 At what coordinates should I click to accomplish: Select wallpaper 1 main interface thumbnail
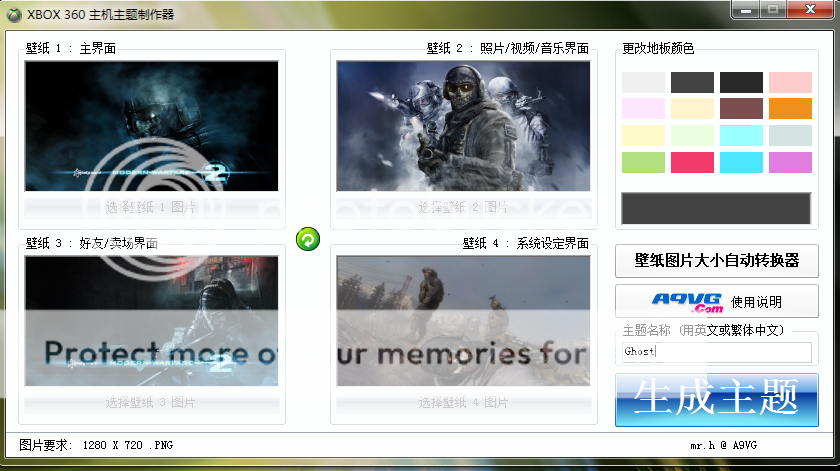(151, 126)
